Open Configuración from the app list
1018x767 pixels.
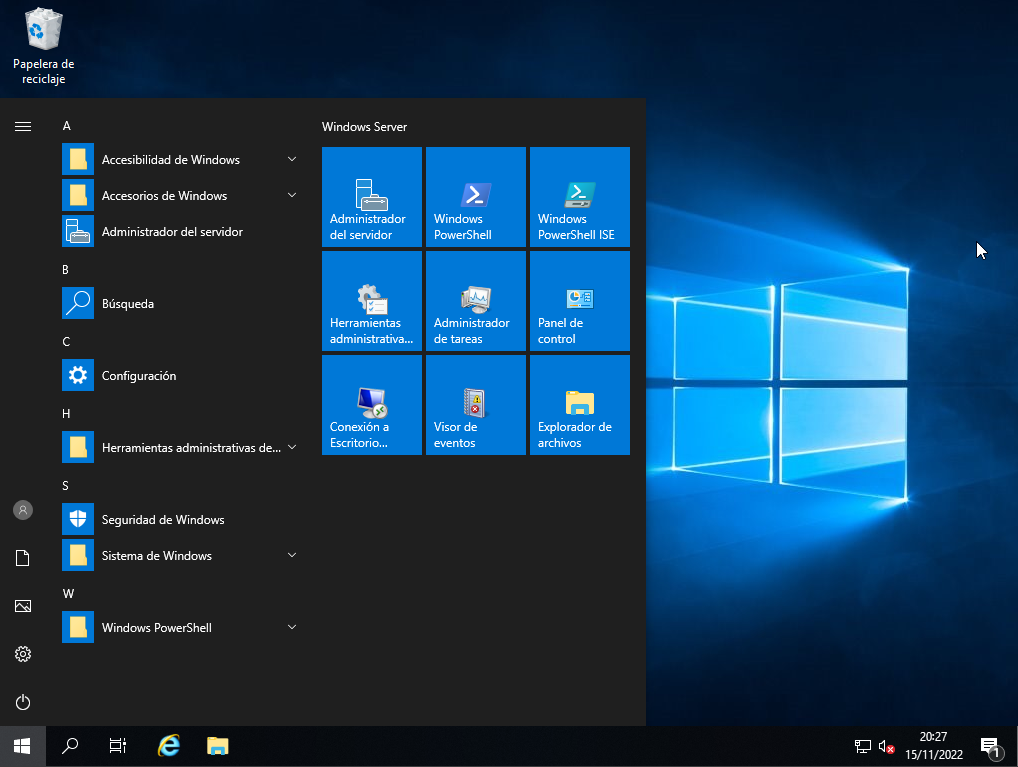coord(180,375)
